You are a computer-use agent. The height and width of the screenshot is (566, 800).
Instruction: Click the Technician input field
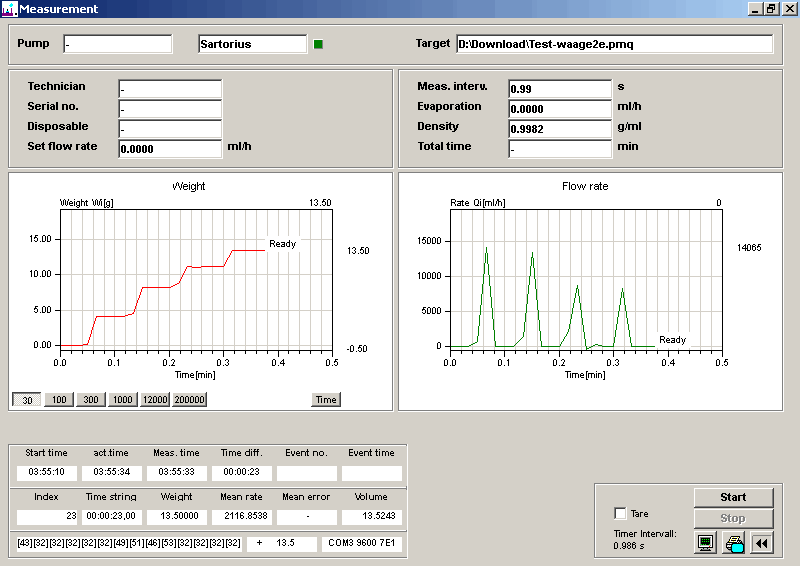(170, 89)
